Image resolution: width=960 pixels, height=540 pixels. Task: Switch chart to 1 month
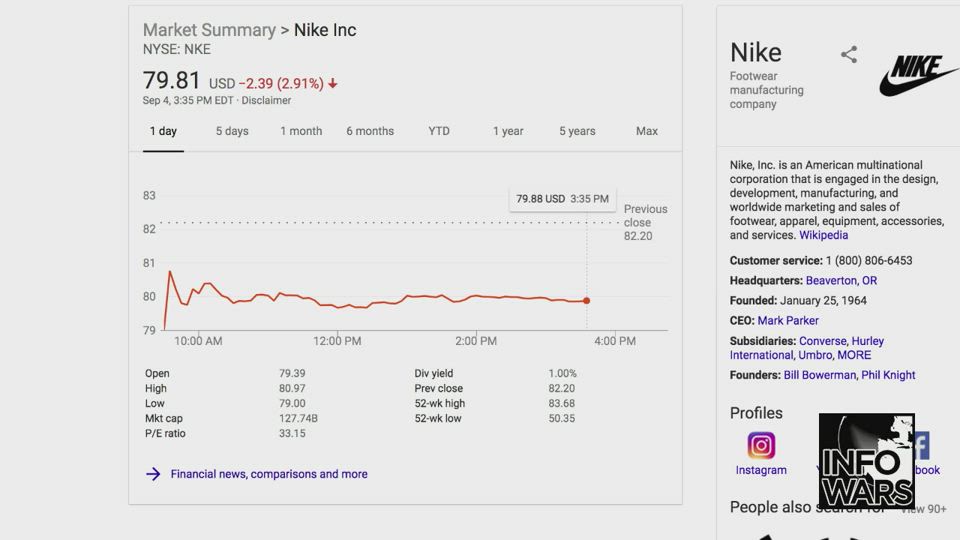[301, 131]
